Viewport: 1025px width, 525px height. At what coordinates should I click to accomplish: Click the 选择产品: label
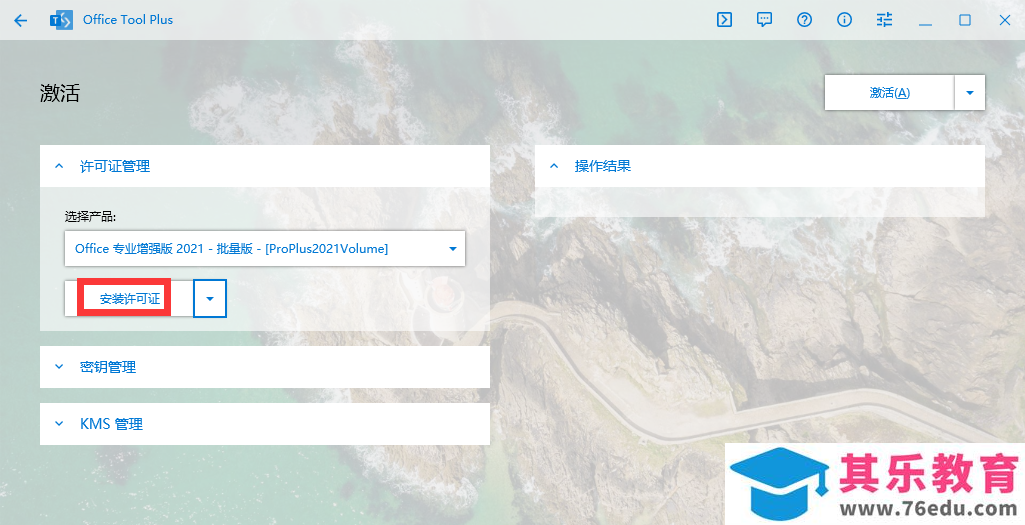coord(90,216)
